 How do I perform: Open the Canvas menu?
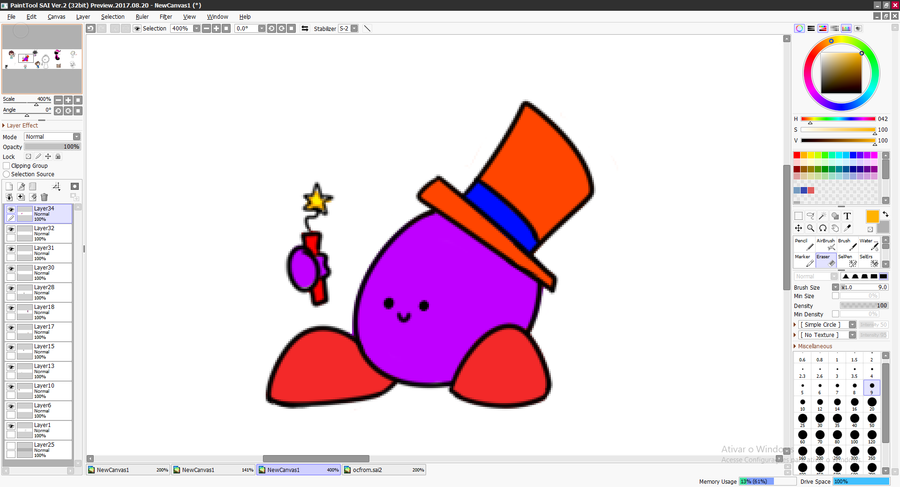point(56,17)
